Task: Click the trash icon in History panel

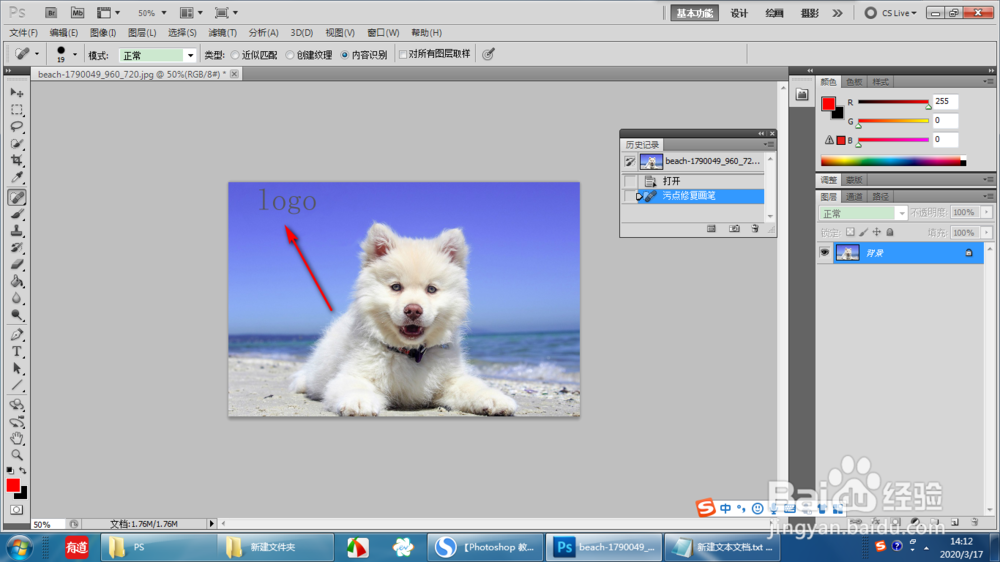Action: [755, 229]
